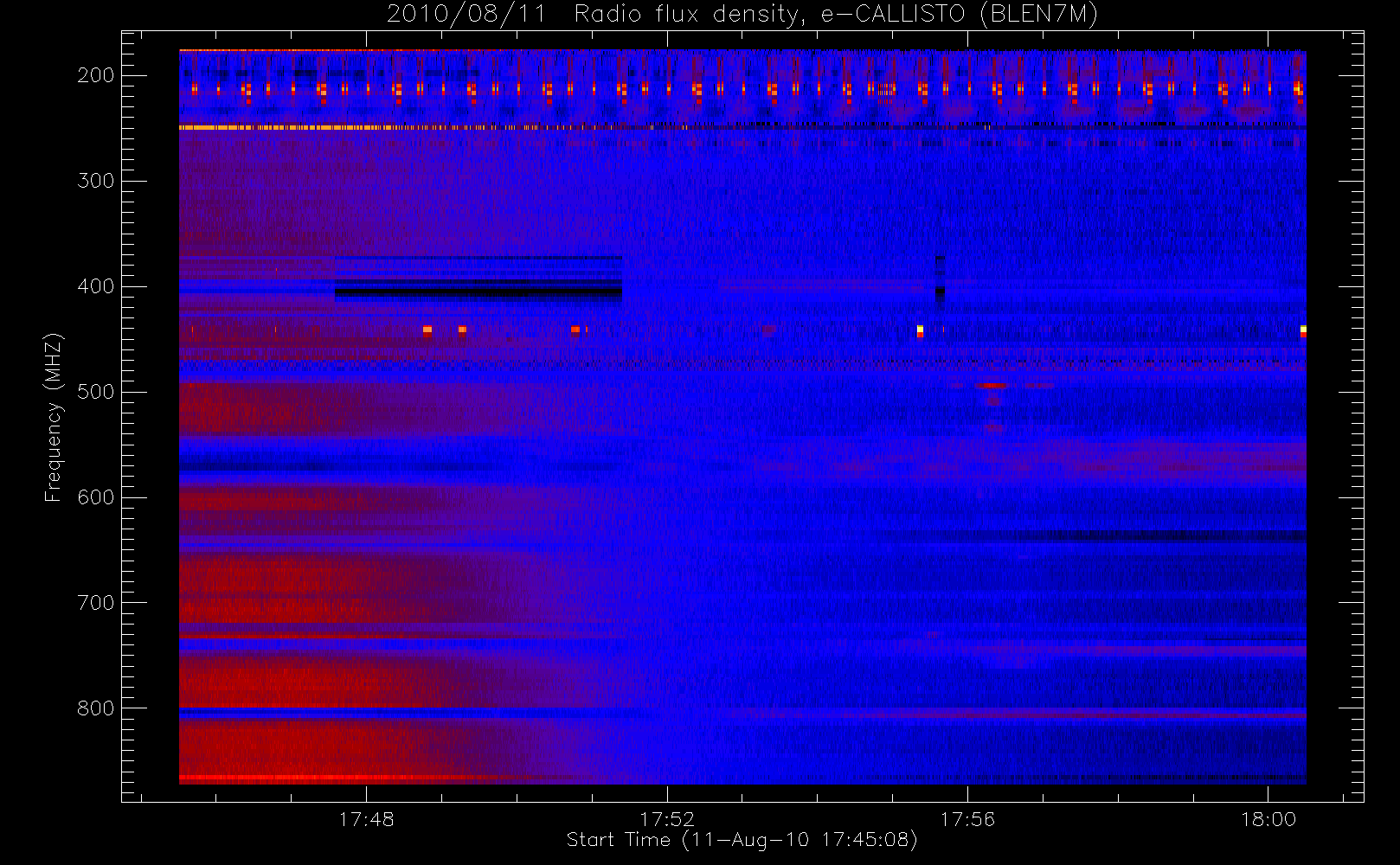
Task: Select the 700 frequency tick label
Action: coord(96,603)
